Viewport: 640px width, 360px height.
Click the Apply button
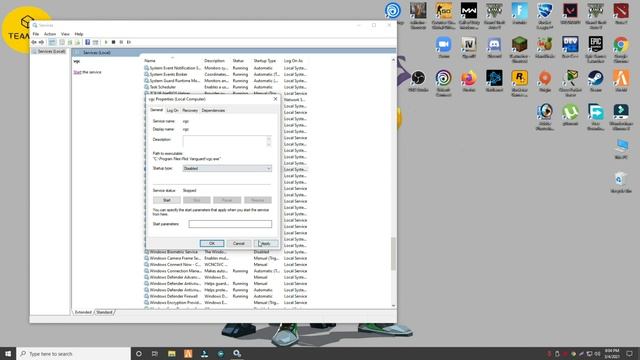(266, 243)
